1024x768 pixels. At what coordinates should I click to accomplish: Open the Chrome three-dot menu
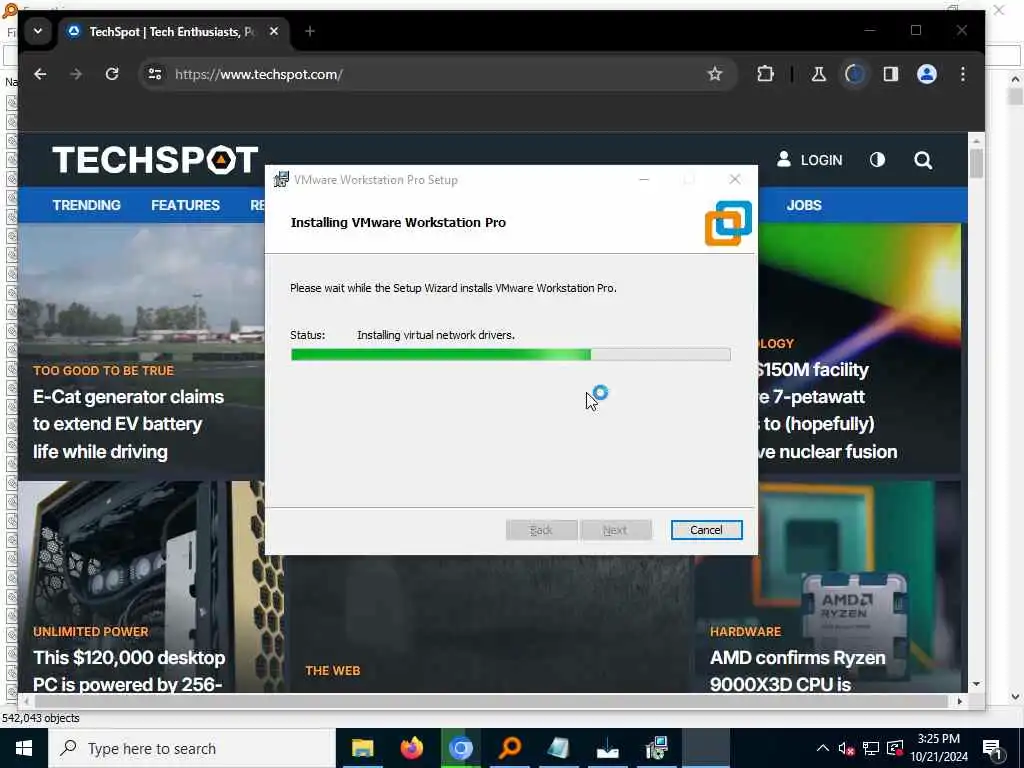(x=963, y=74)
